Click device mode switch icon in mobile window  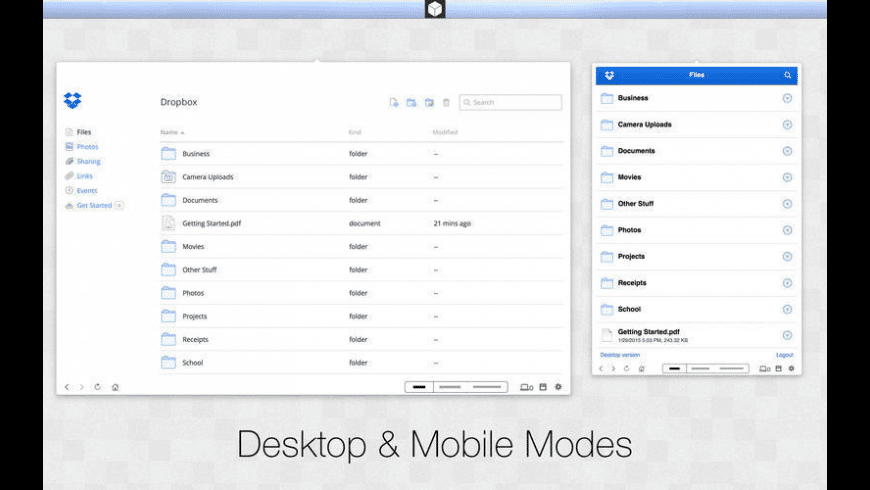point(765,368)
